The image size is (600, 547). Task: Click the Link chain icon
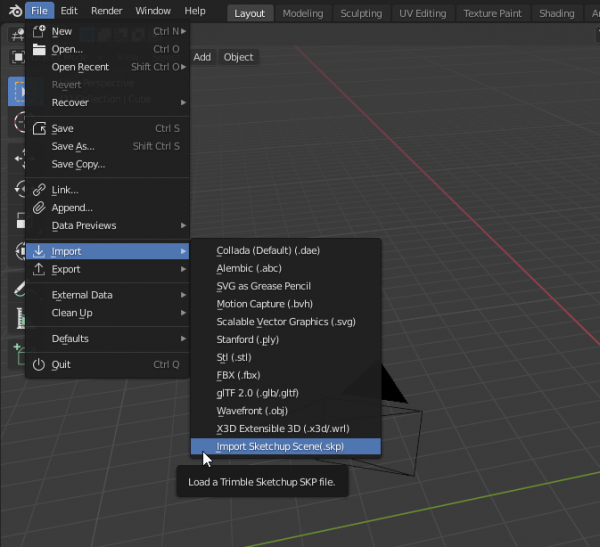(39, 189)
